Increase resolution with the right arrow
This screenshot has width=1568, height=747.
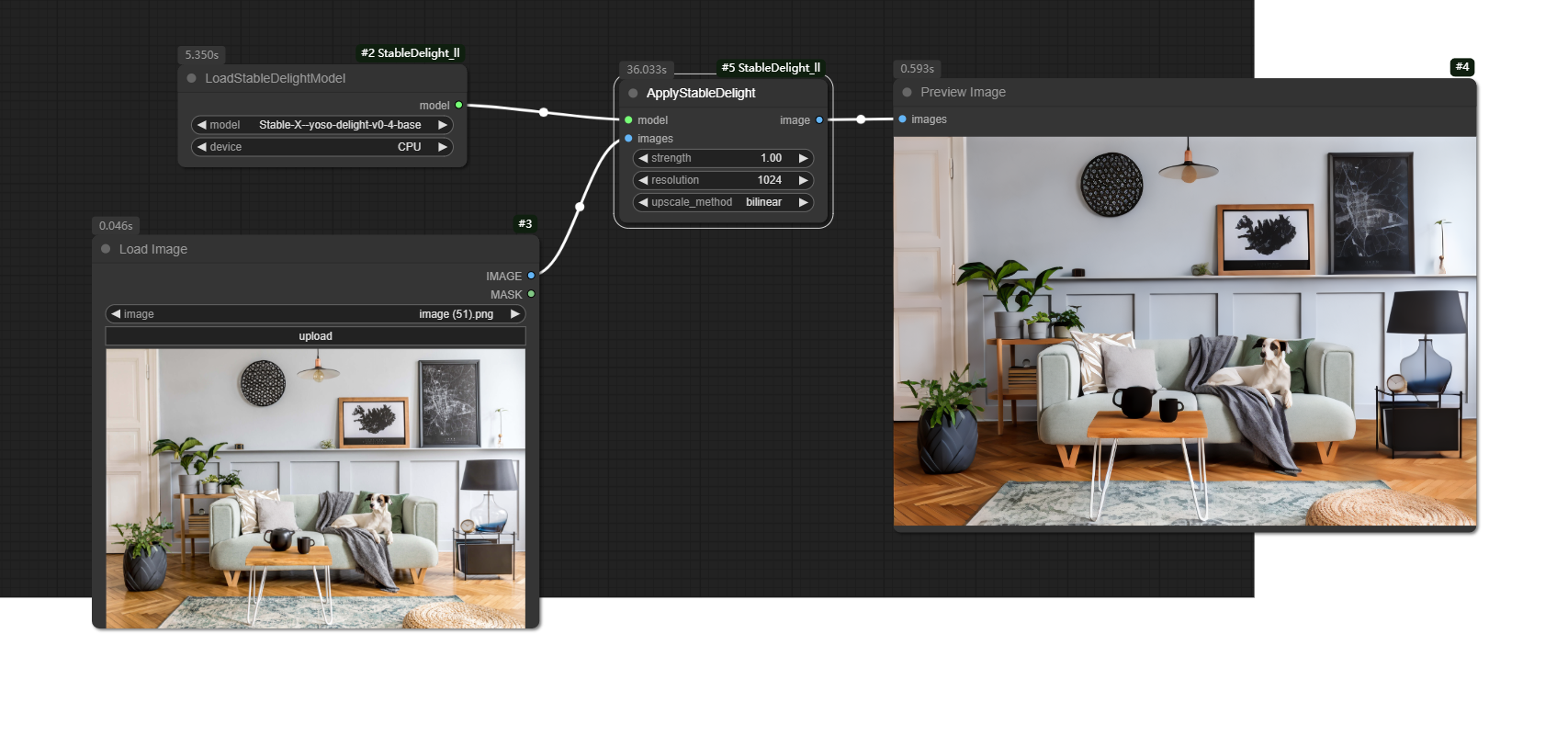(803, 180)
